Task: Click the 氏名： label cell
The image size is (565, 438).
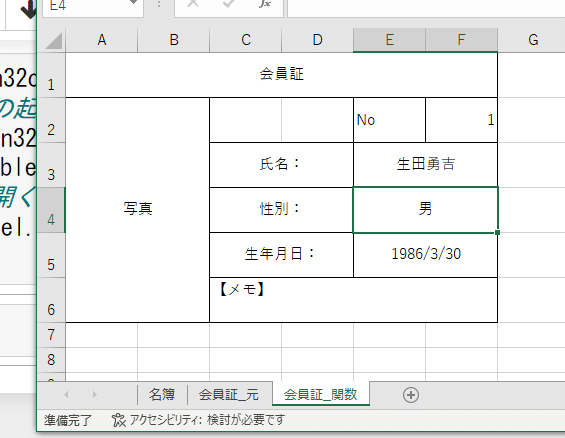Action: tap(281, 165)
